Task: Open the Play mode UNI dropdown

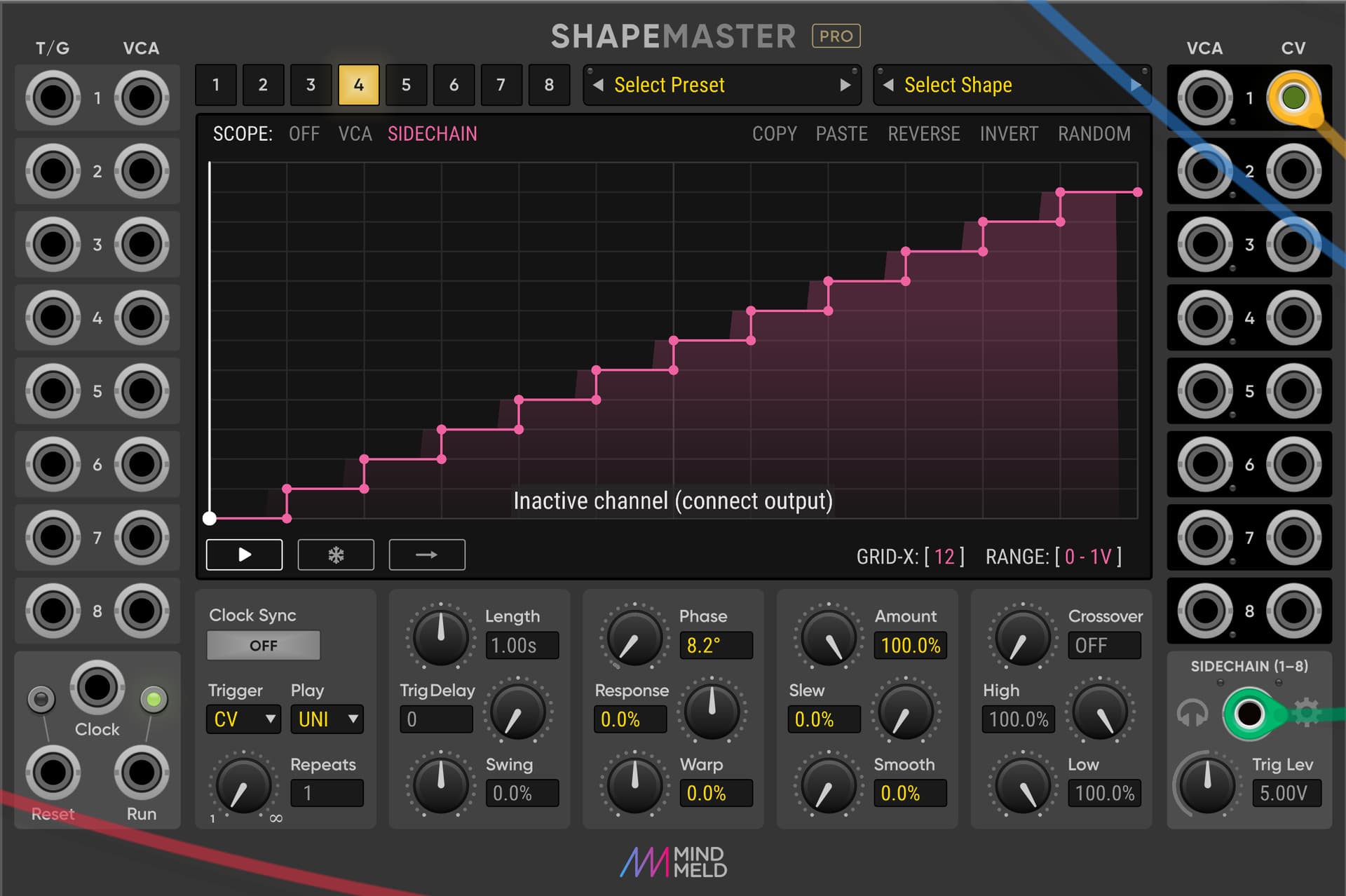Action: 327,719
